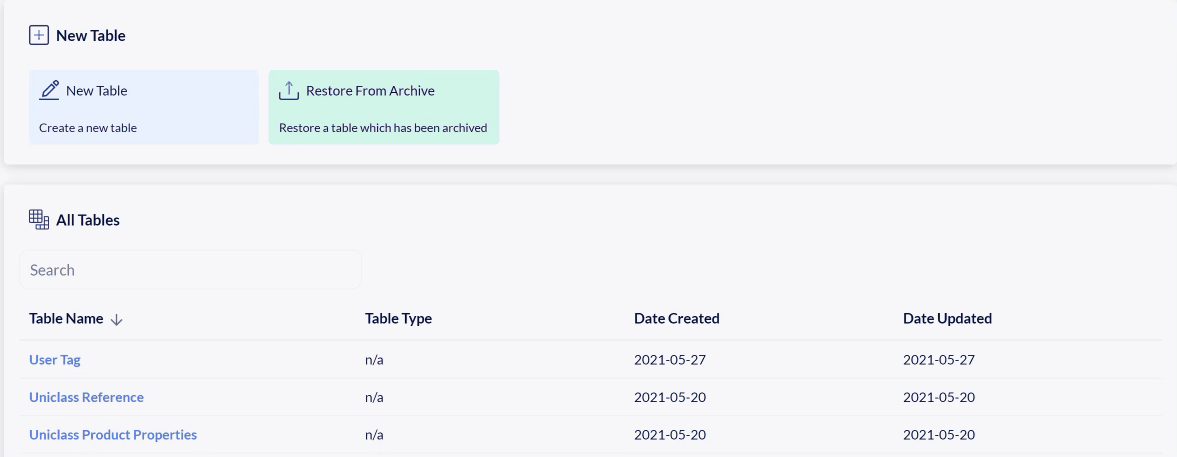
Task: Click the Date Created column header
Action: 676,319
